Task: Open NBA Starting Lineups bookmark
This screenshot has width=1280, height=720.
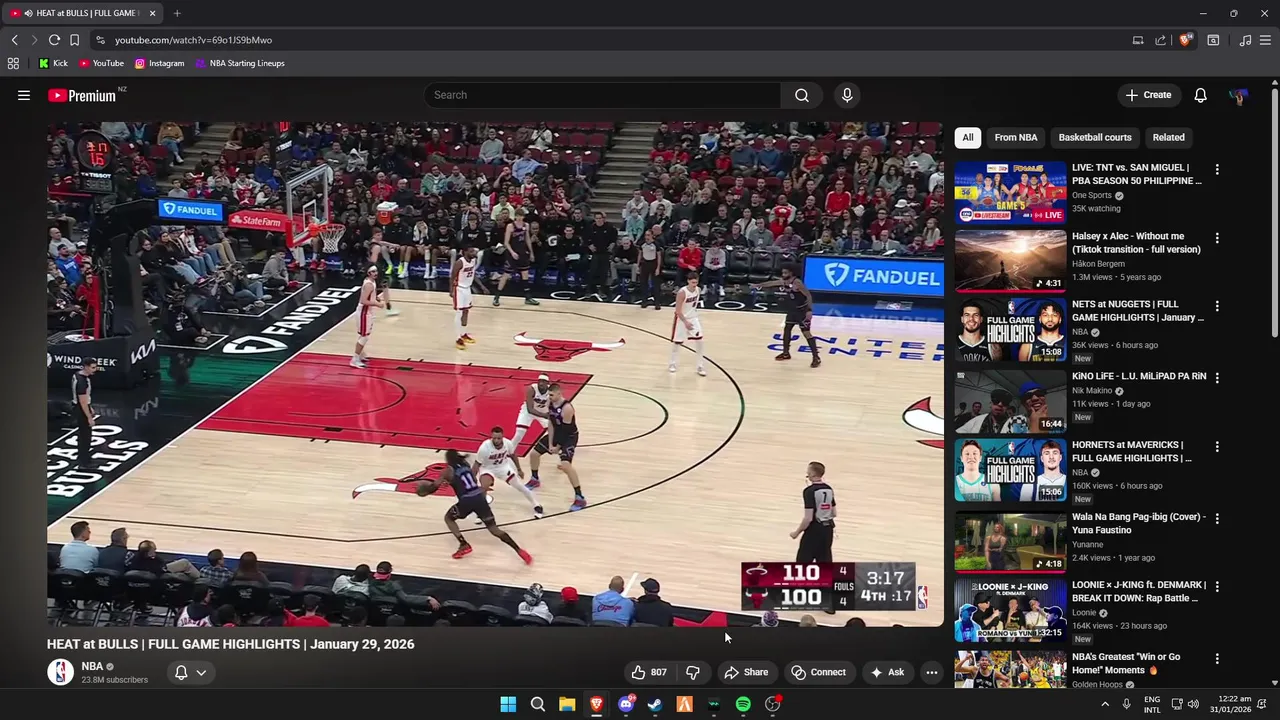Action: point(240,63)
